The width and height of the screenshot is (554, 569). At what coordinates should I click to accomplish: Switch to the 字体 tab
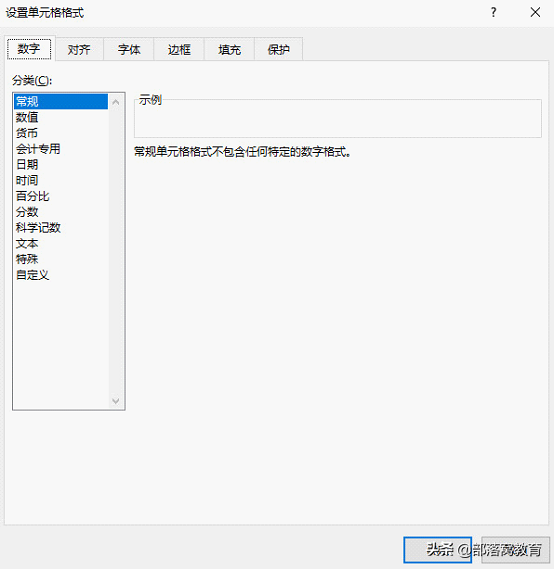(x=129, y=49)
